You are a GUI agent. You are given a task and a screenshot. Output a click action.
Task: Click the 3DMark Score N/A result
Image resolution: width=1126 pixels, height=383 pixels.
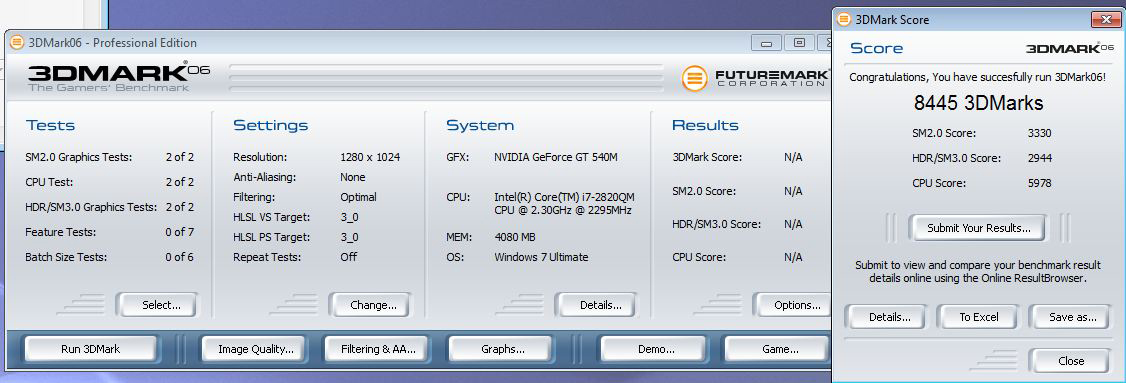(793, 157)
